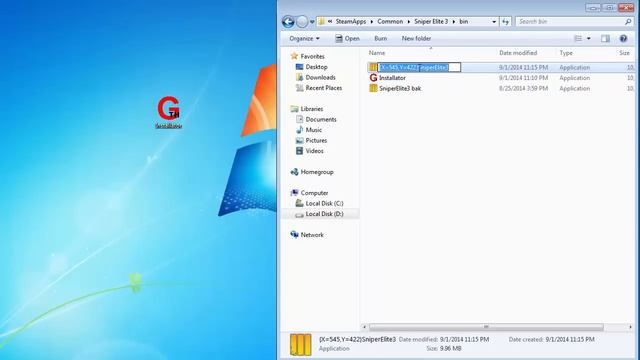Screen dimensions: 640x360
Task: Open Documents library
Action: [x=321, y=120]
